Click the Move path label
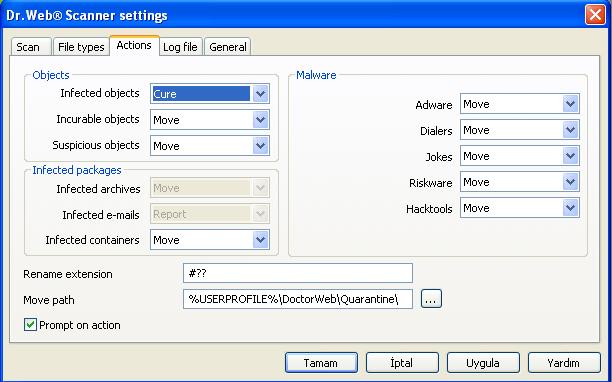The image size is (612, 382). [x=49, y=300]
